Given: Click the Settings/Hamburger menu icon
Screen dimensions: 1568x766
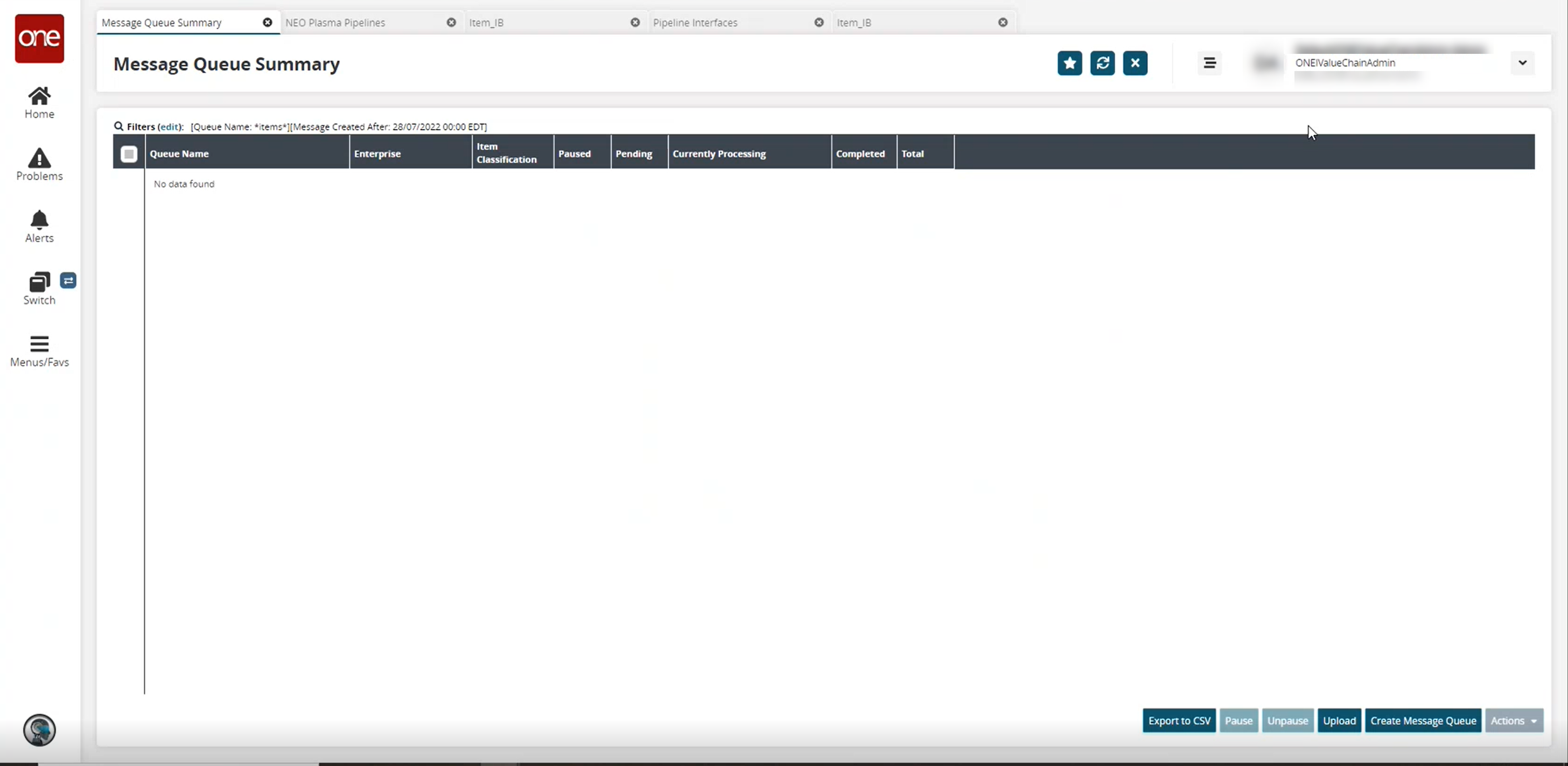Looking at the screenshot, I should 1210,63.
